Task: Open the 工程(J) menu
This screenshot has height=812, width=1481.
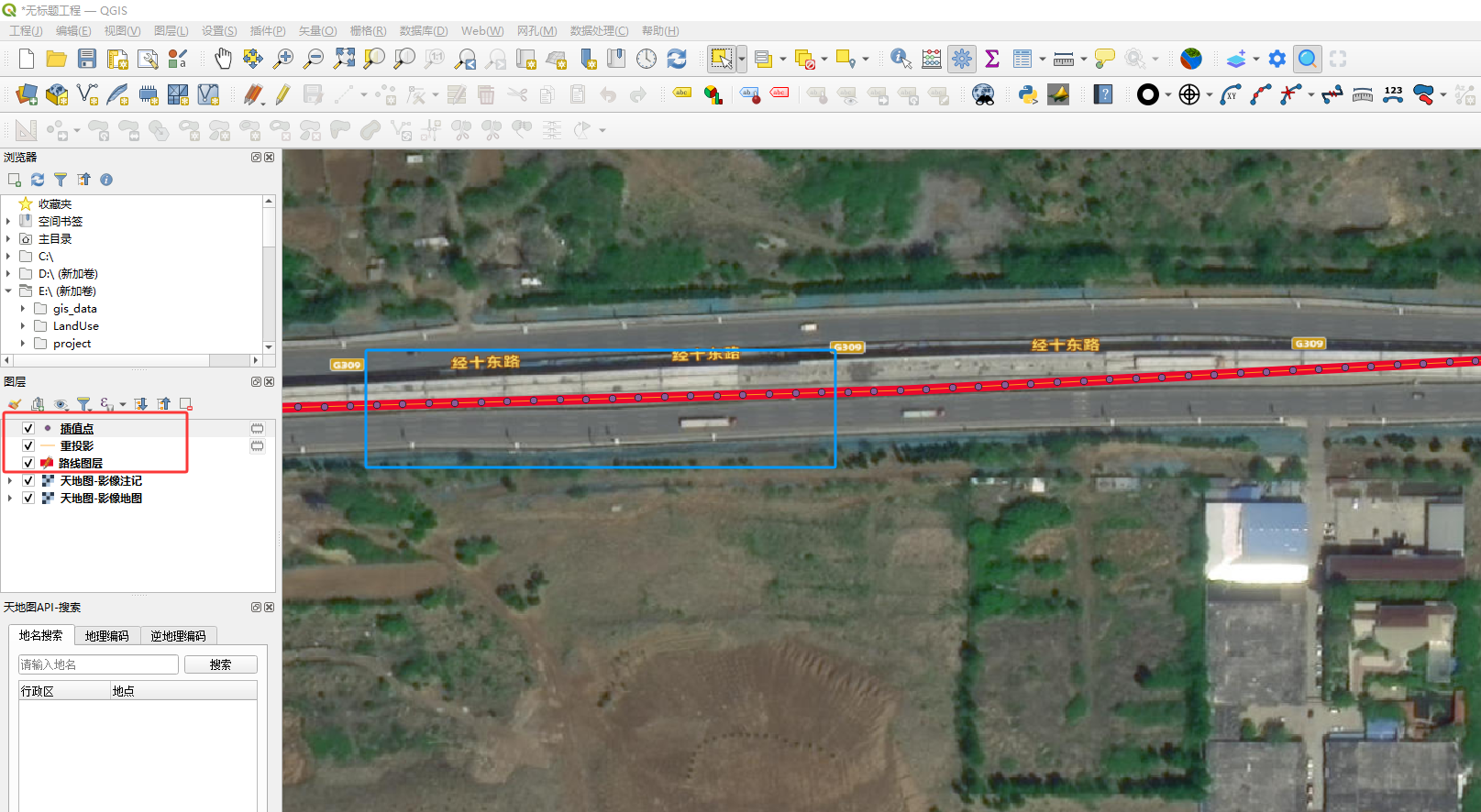Action: (26, 30)
